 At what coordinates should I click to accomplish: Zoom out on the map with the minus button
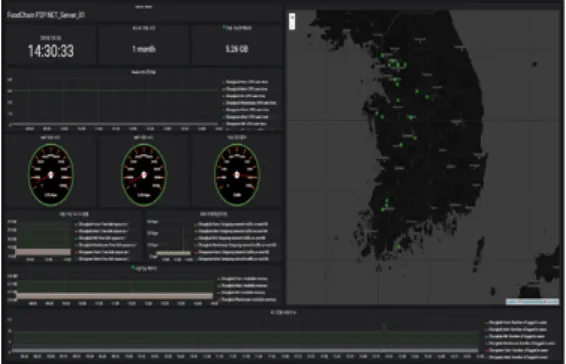point(292,25)
